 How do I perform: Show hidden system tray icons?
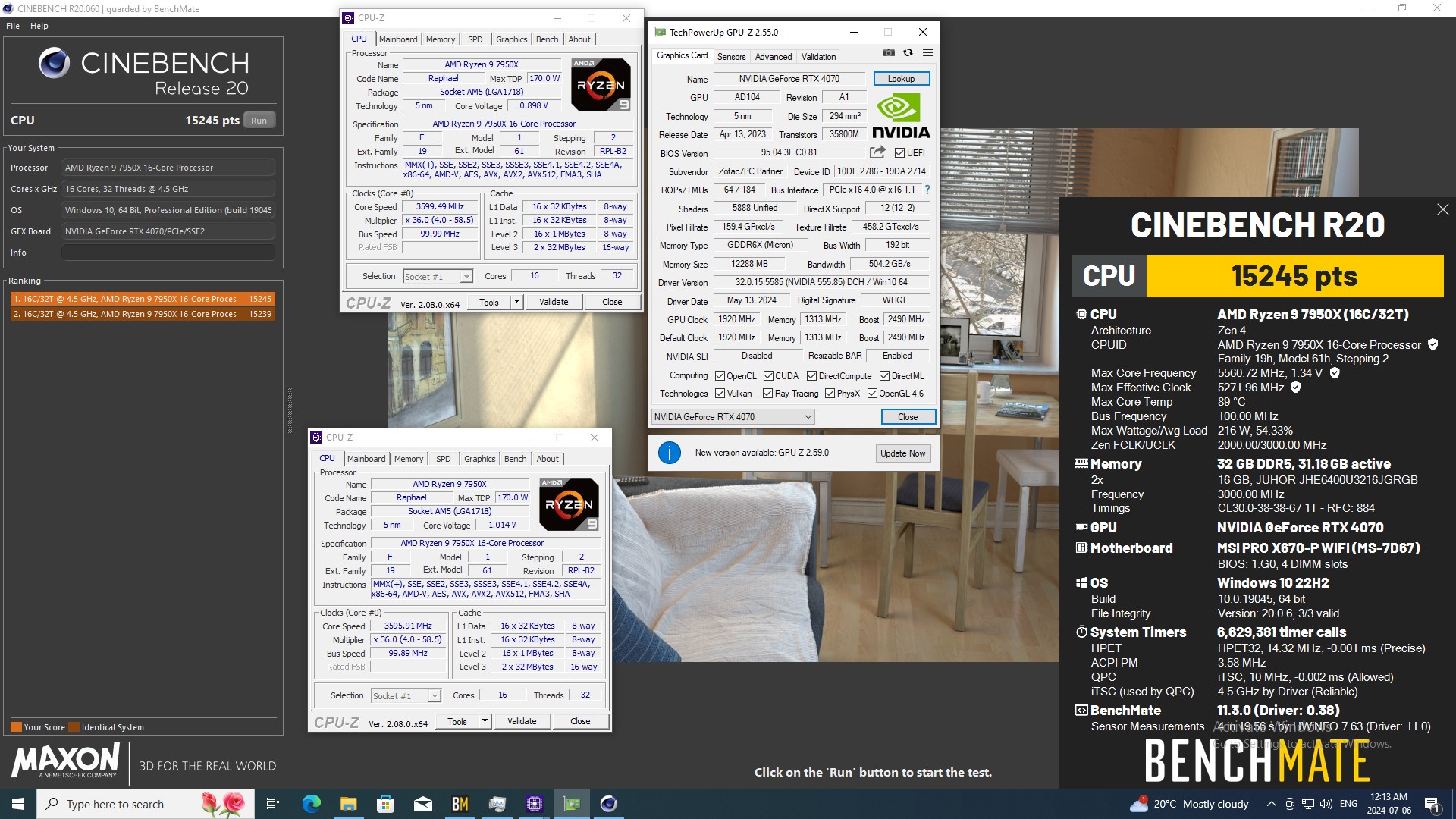point(1271,804)
